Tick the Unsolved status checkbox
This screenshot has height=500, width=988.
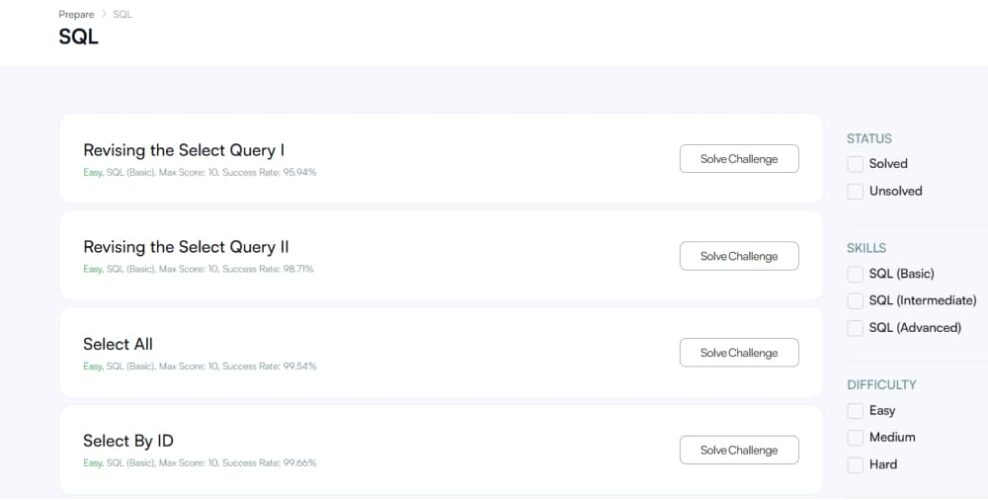(x=855, y=191)
